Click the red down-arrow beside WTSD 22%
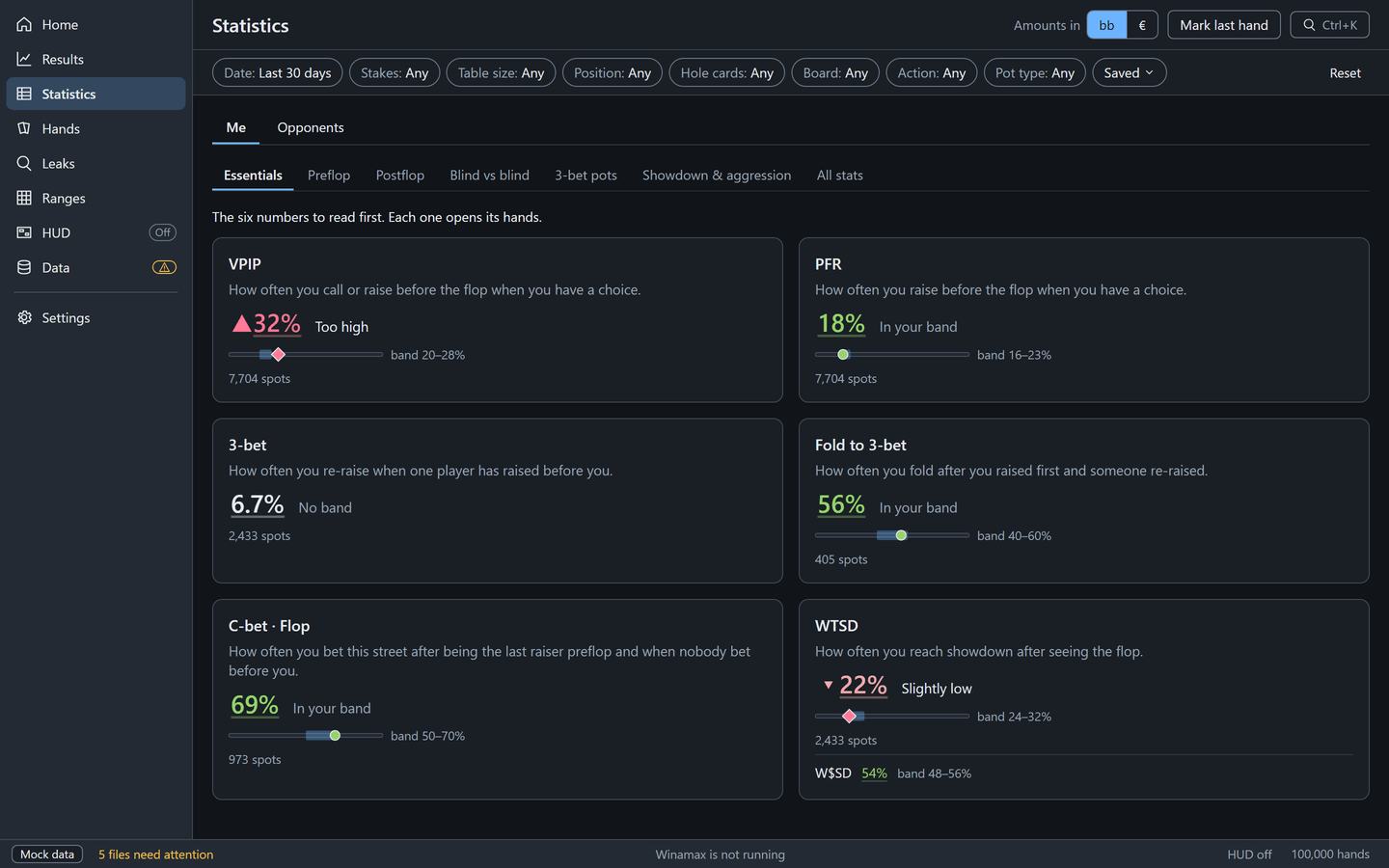 [828, 685]
